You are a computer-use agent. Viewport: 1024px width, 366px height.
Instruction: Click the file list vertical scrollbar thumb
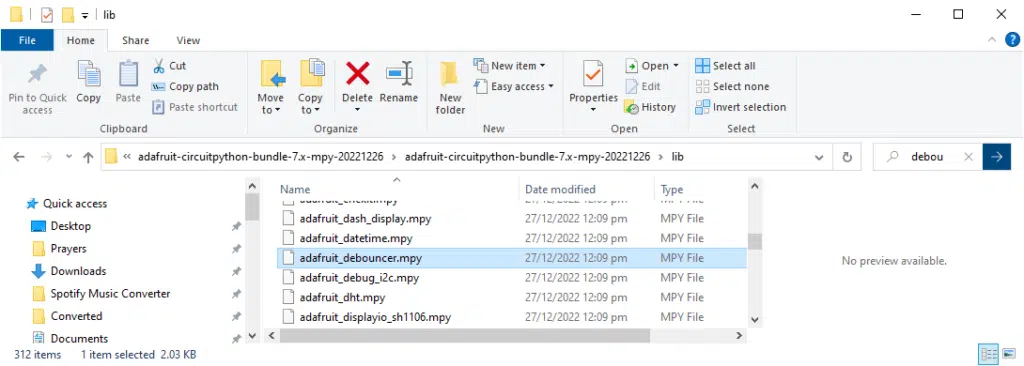point(754,242)
